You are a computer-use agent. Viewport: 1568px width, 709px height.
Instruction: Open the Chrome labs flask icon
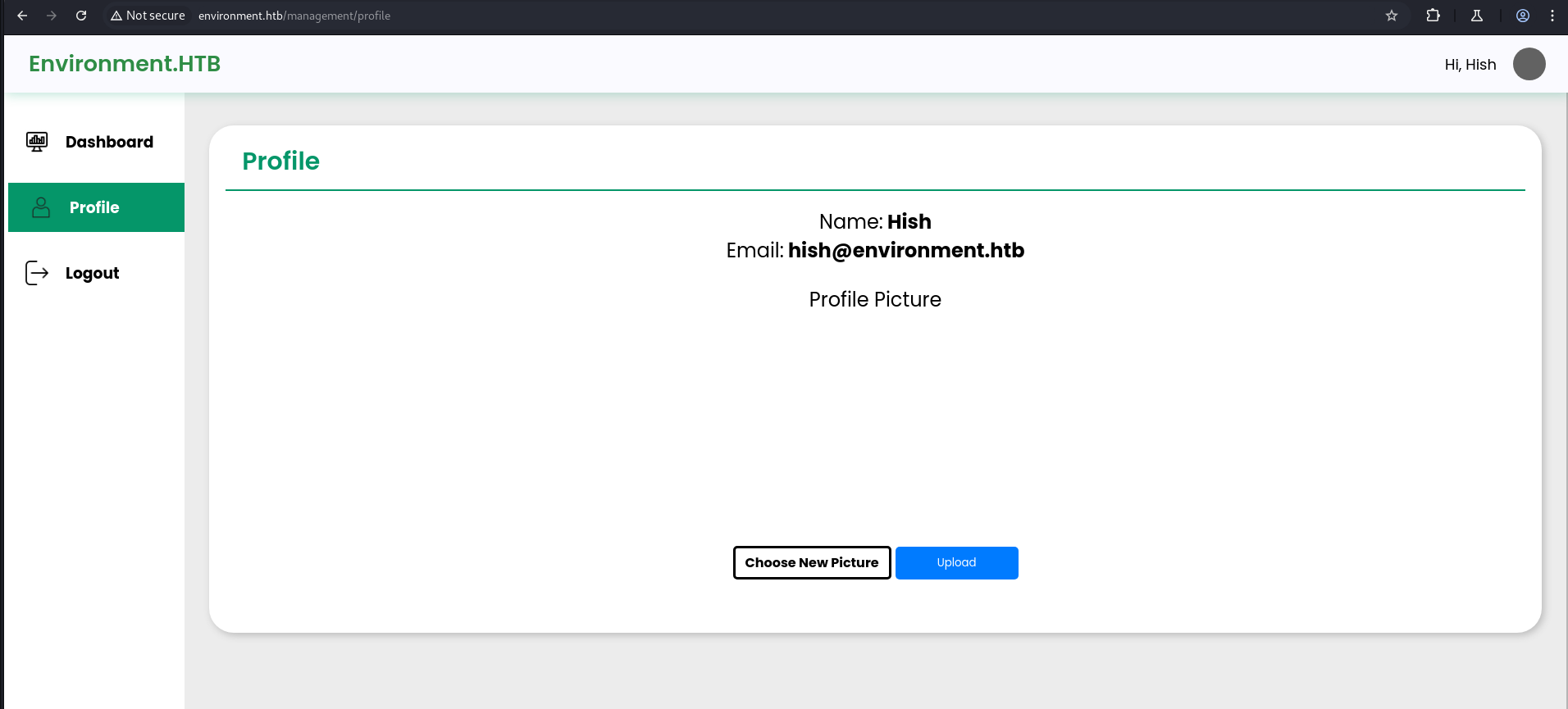(1477, 16)
